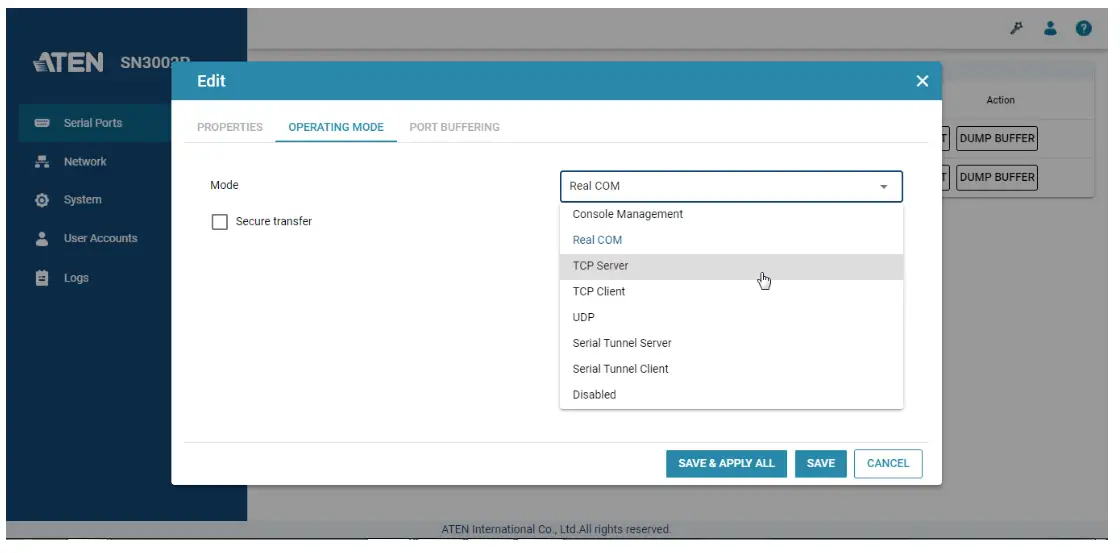Image resolution: width=1120 pixels, height=553 pixels.
Task: Choose Console Management from the list
Action: click(731, 214)
